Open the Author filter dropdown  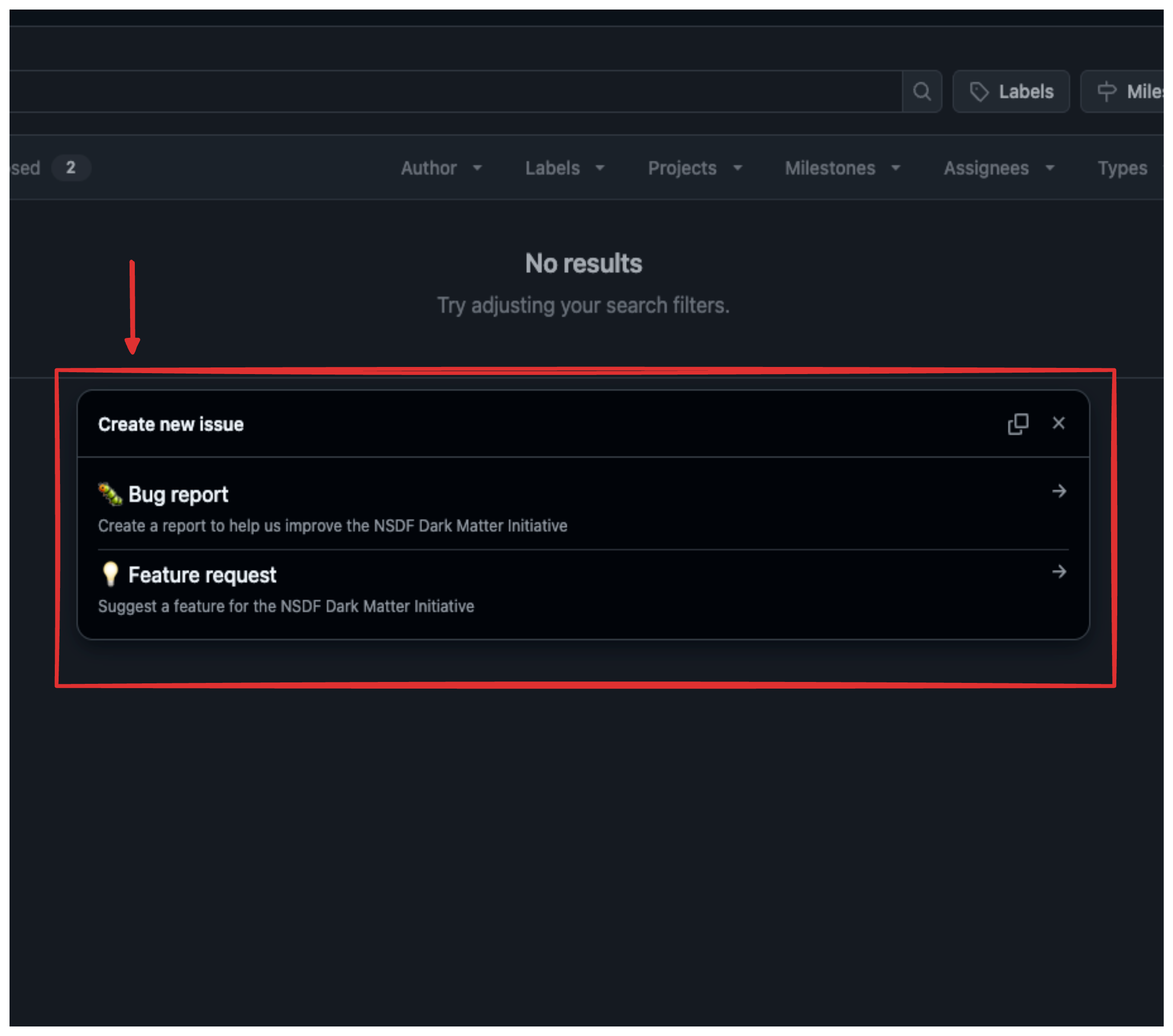[442, 168]
